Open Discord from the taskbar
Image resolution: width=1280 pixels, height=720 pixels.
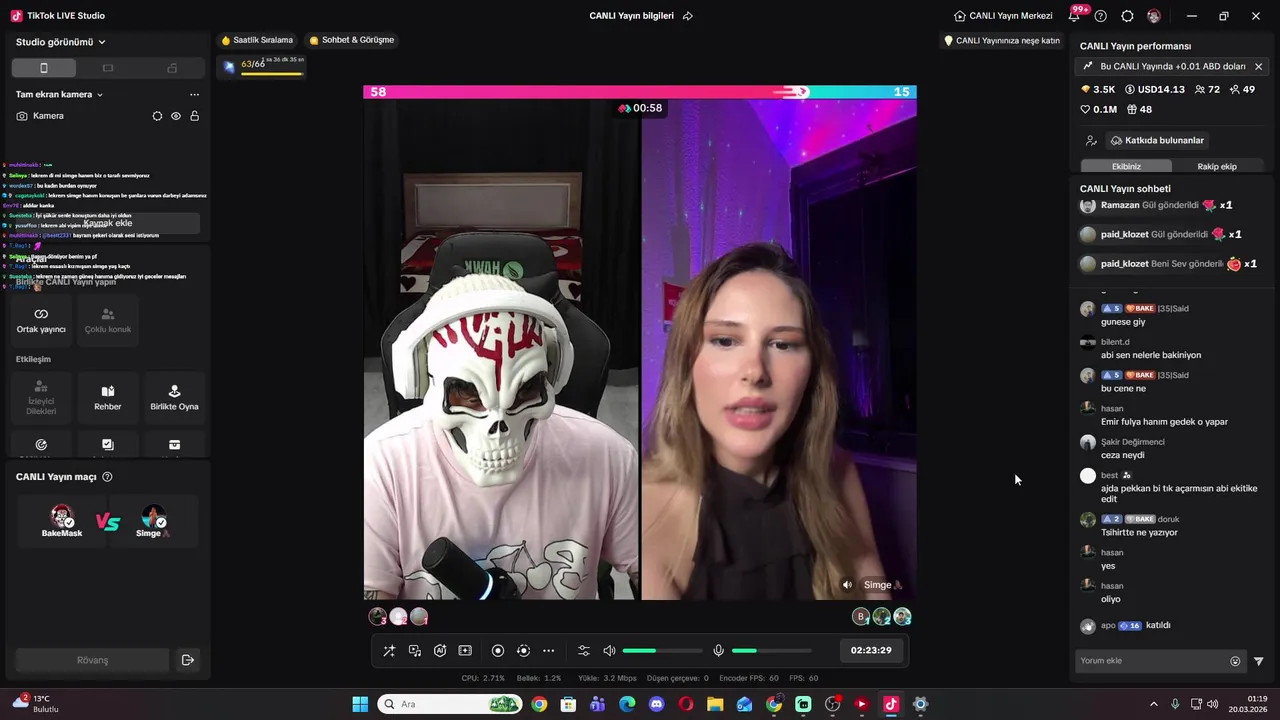(x=656, y=704)
